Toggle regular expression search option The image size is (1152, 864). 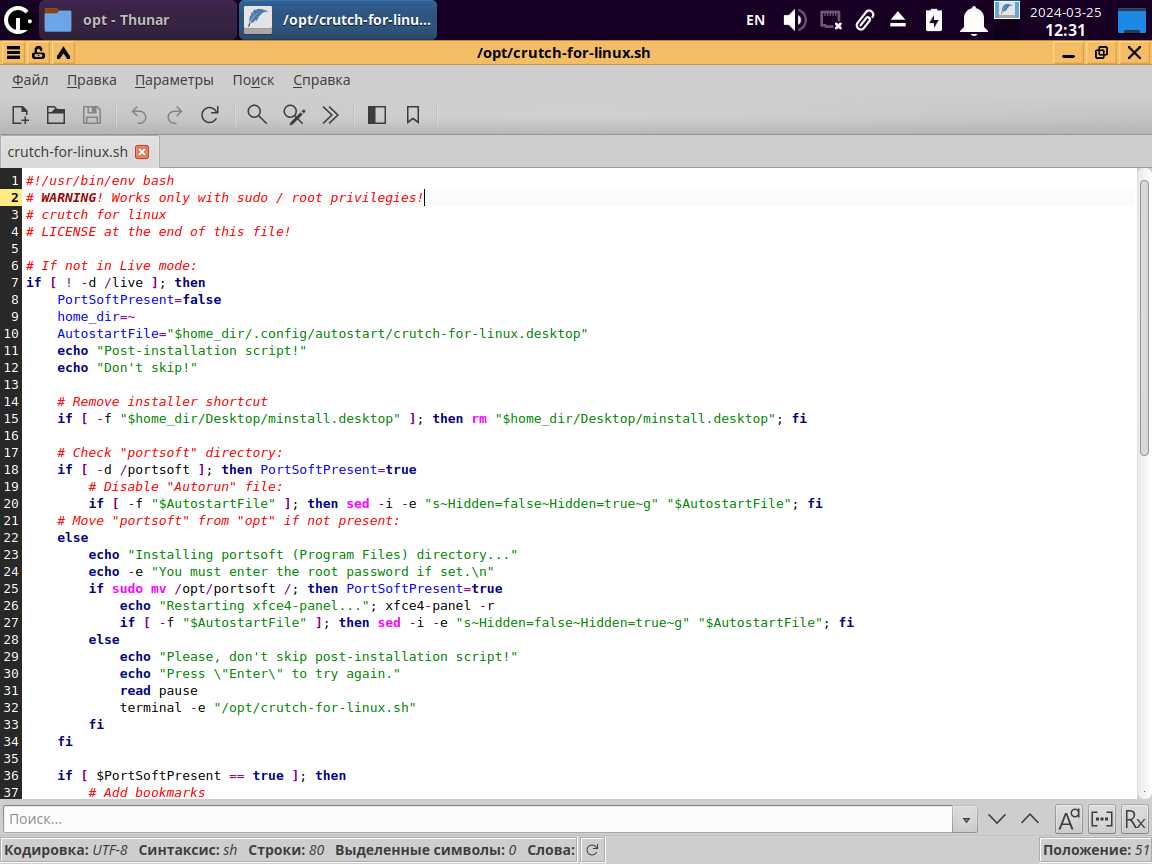(x=1134, y=819)
